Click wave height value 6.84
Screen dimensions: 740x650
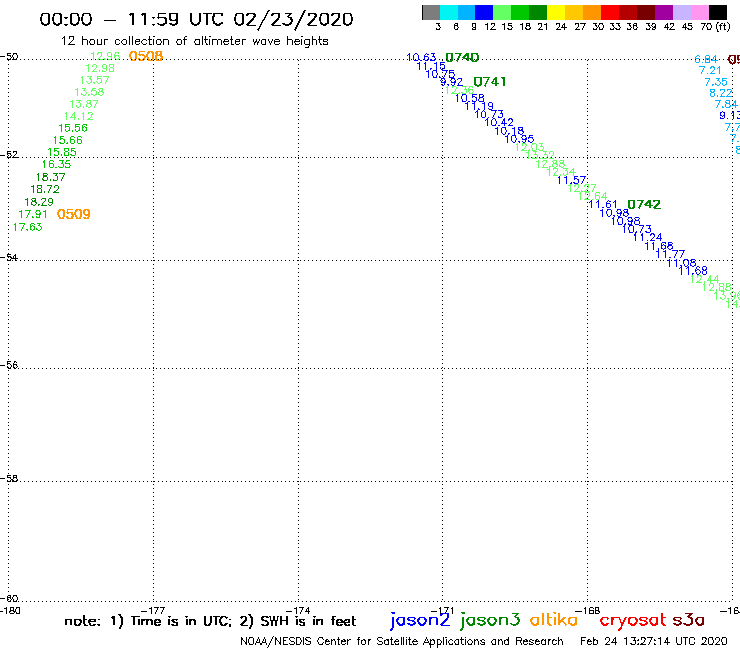point(706,59)
